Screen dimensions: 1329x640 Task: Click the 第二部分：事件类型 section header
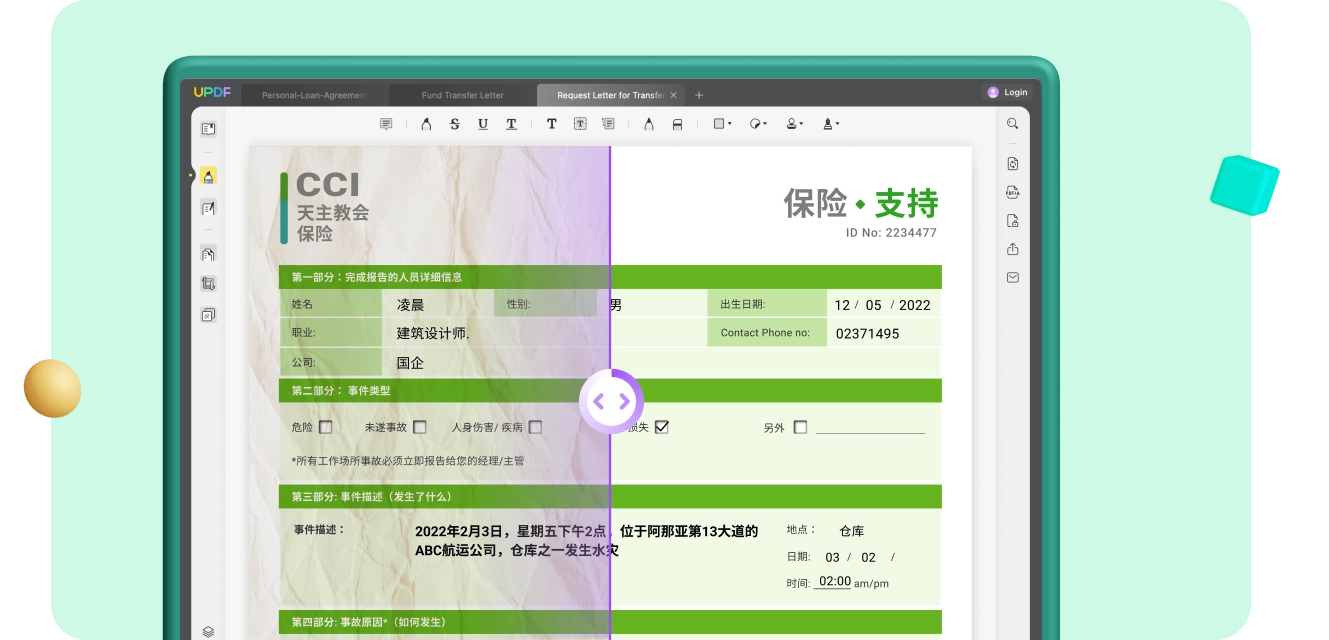pos(610,391)
